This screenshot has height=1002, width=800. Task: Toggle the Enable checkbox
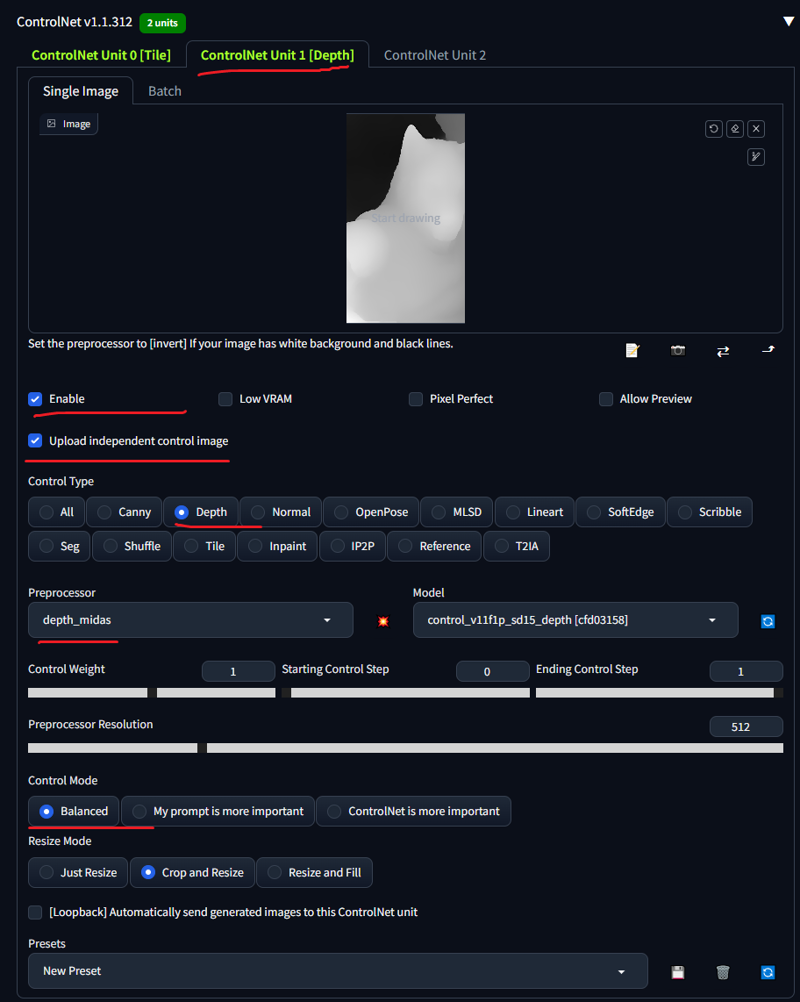[x=35, y=399]
